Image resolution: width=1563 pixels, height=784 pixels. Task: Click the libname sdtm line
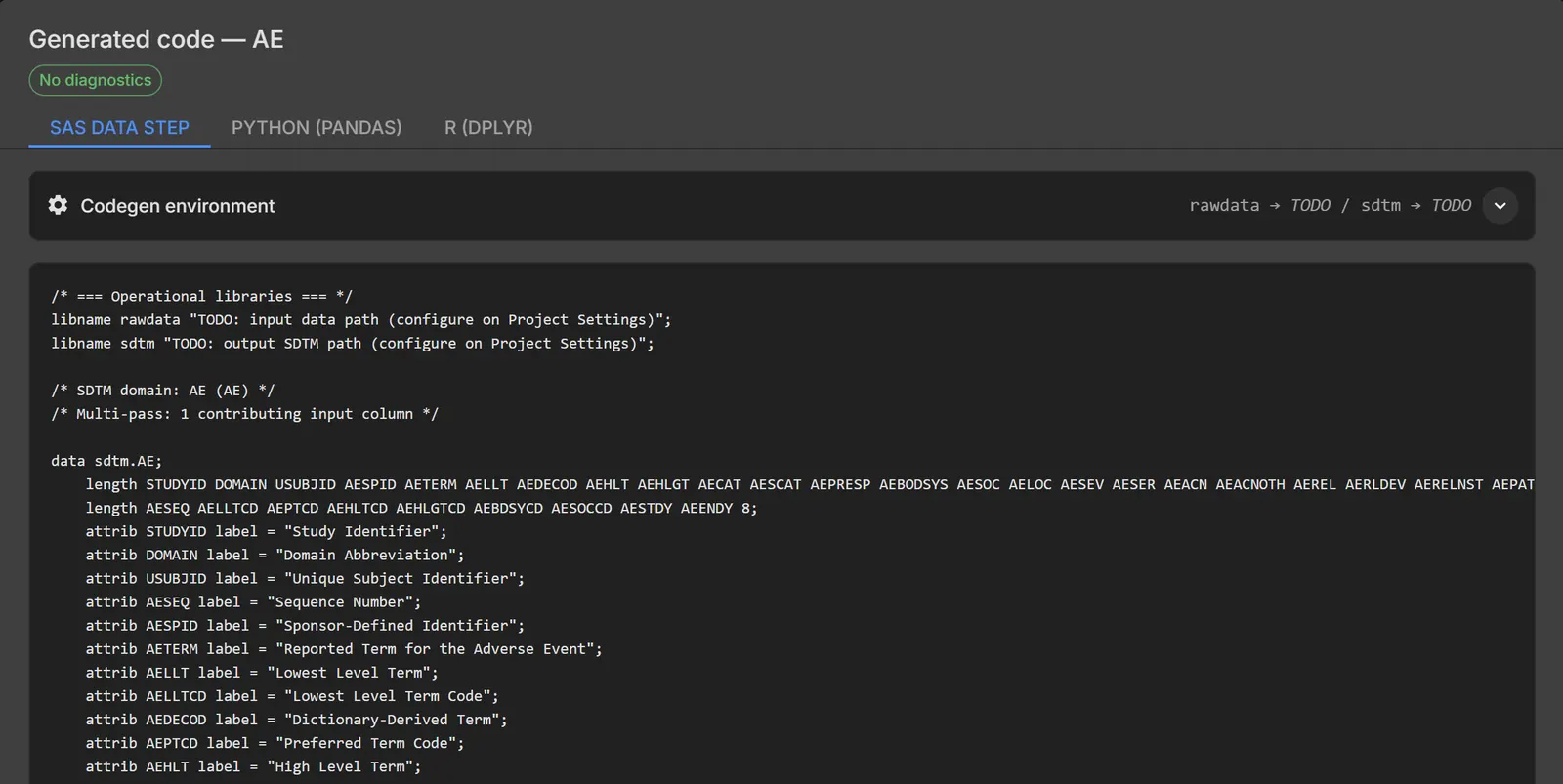[353, 343]
